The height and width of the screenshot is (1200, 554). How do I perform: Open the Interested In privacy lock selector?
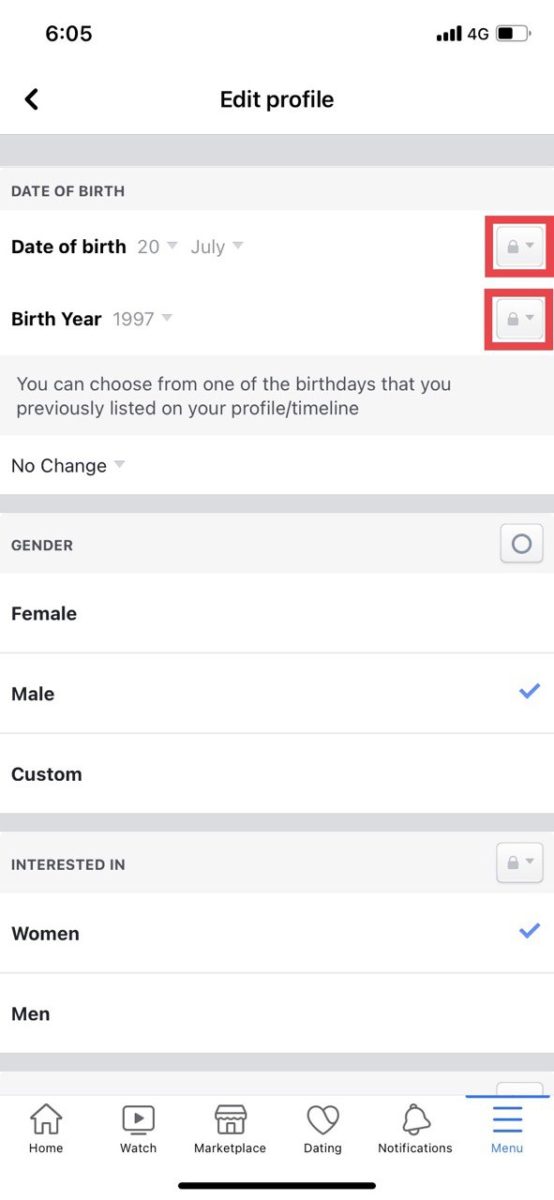(x=520, y=862)
